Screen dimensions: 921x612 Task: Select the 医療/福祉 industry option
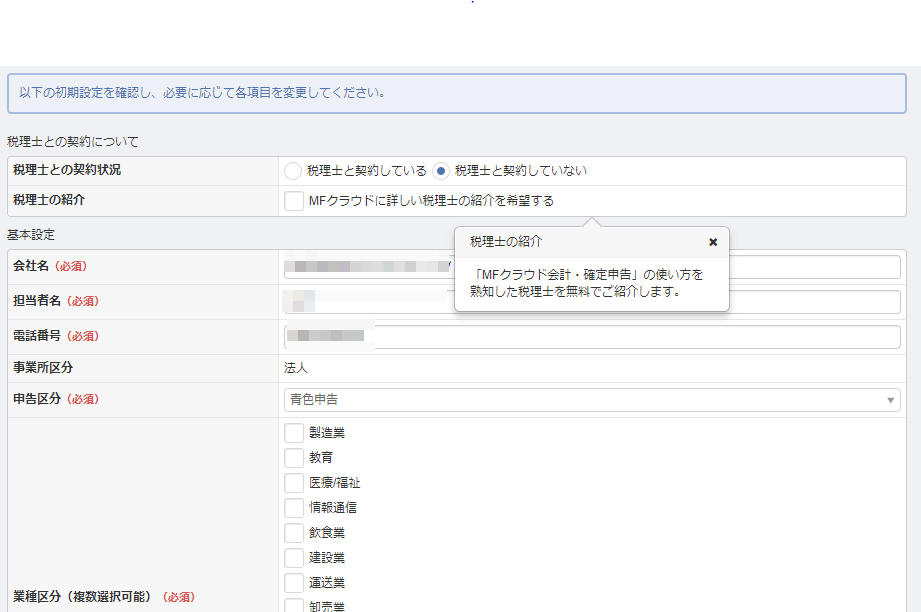294,482
